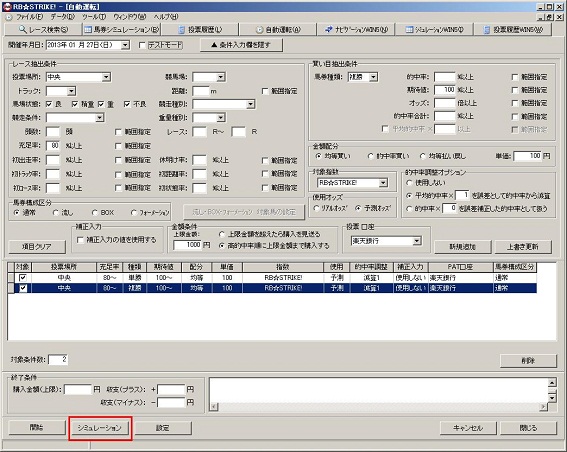Open the 重量種別 dropdown
The height and width of the screenshot is (452, 567).
click(x=221, y=118)
